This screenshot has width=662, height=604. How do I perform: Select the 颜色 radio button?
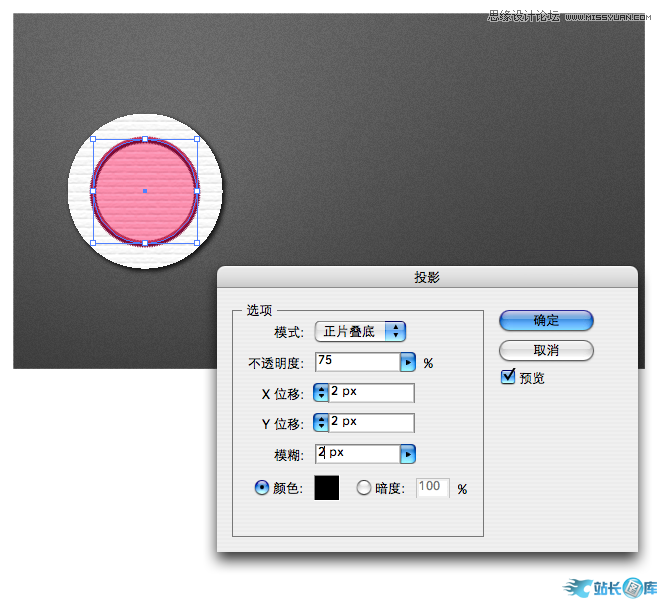pos(263,488)
